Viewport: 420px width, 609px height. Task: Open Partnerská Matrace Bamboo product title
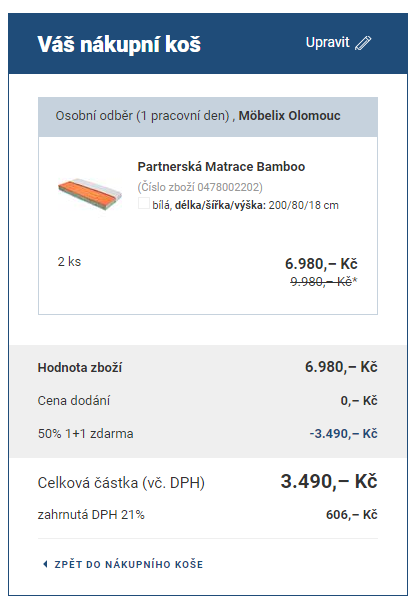221,167
